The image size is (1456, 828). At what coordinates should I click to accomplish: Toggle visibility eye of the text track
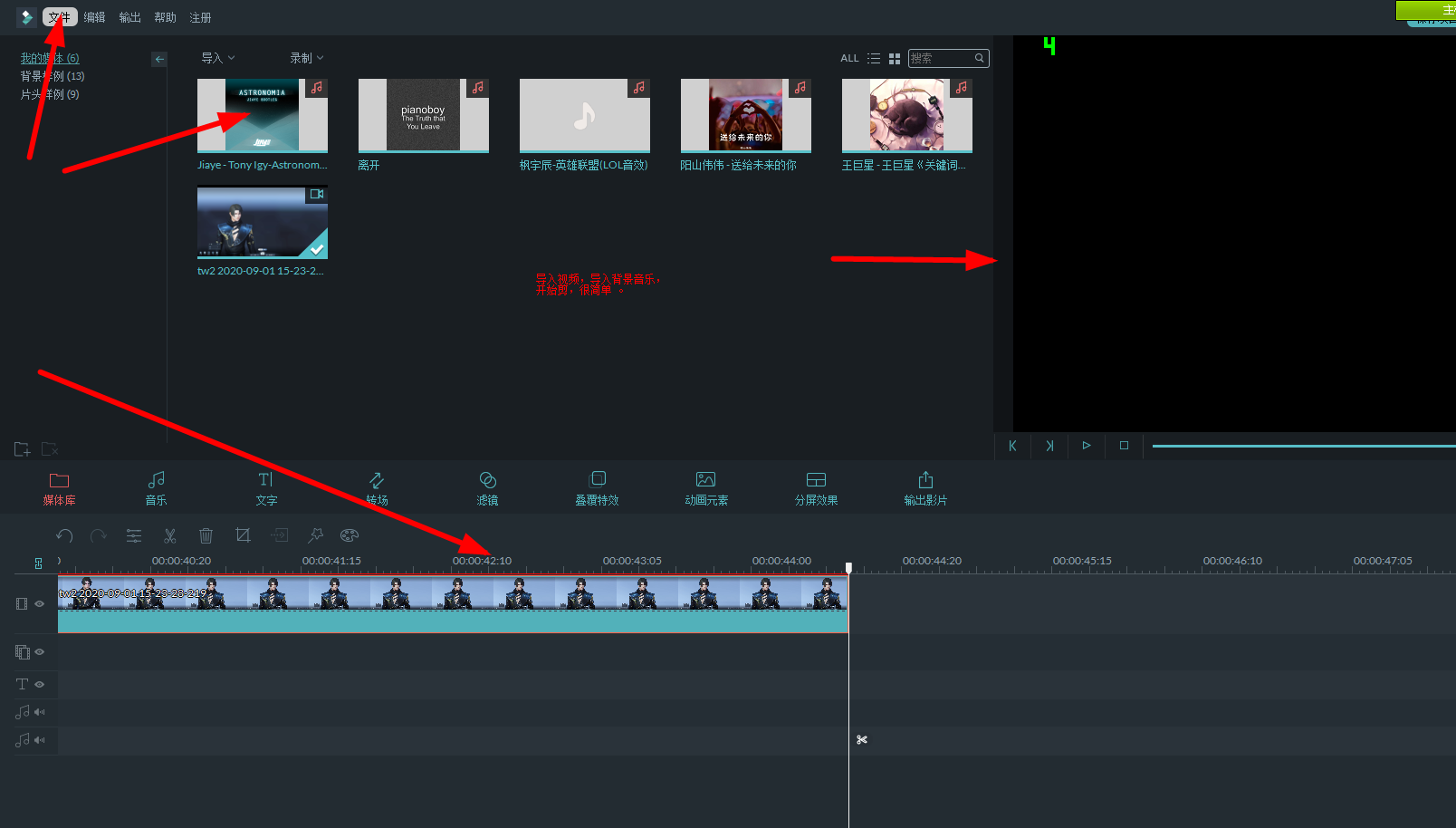(x=40, y=684)
